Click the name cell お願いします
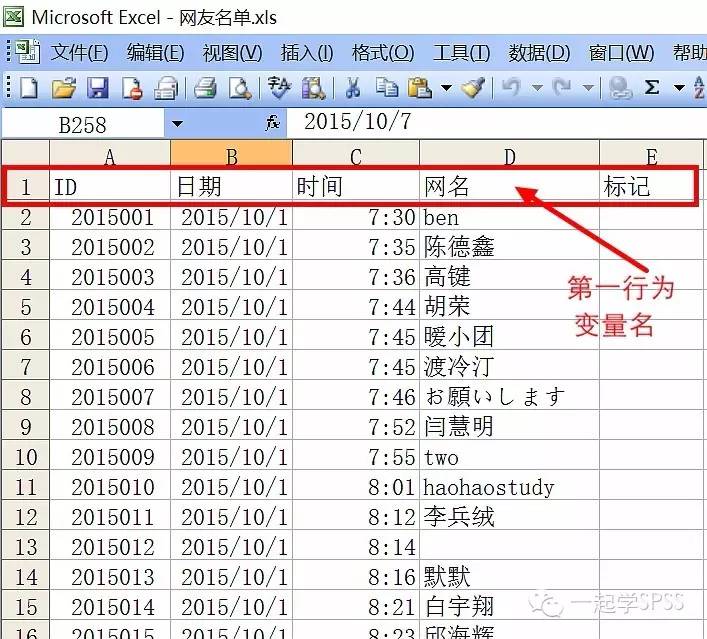The height and width of the screenshot is (639, 707). point(510,397)
